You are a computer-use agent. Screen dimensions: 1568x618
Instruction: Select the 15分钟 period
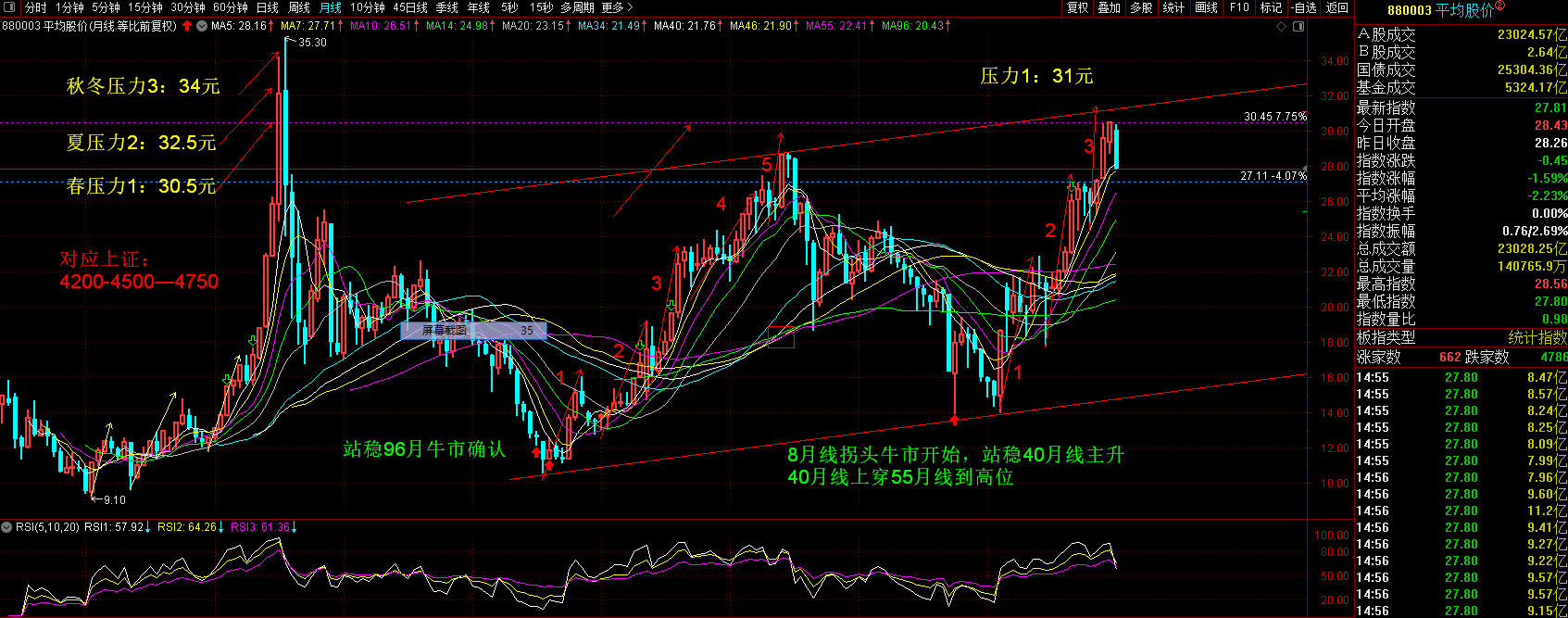click(145, 7)
